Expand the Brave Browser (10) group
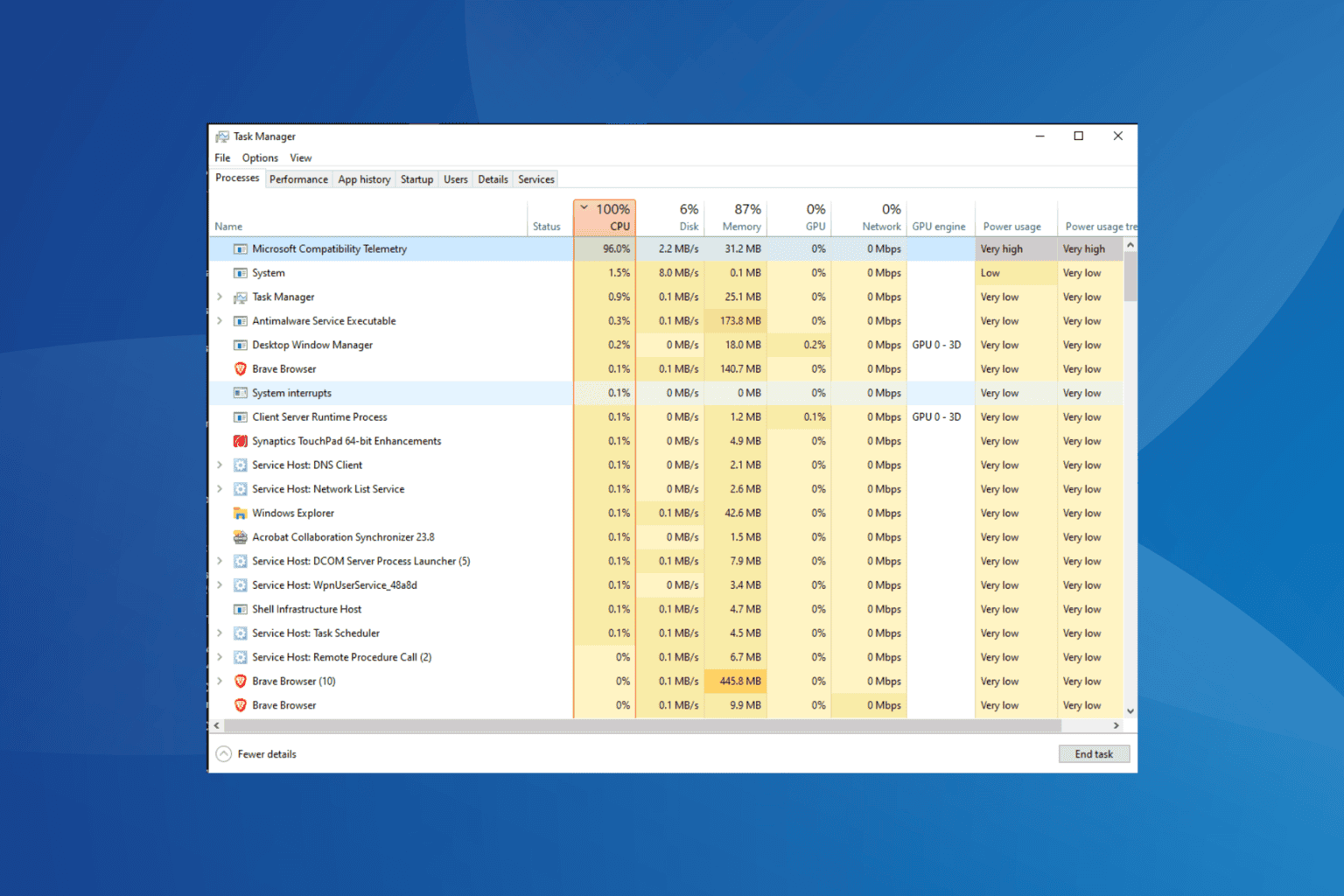 tap(220, 682)
